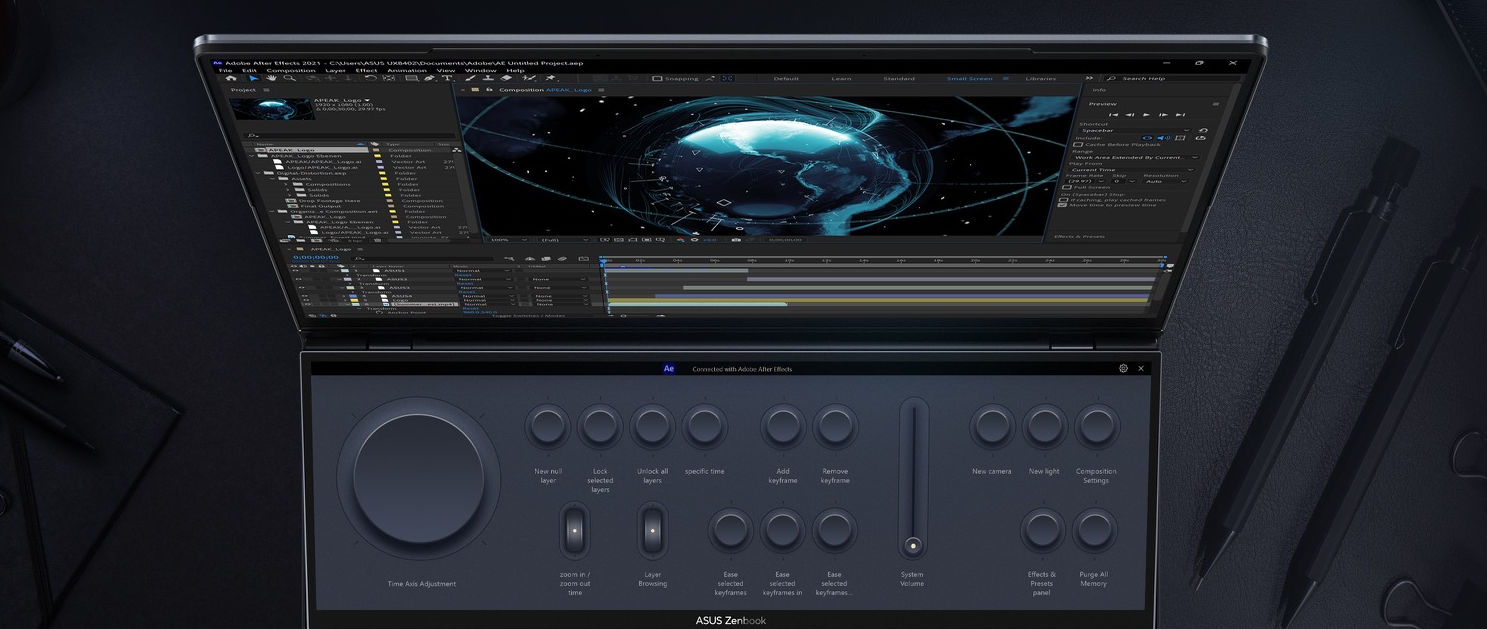The height and width of the screenshot is (629, 1487).
Task: Click the Home icon in toolbar
Action: pos(231,78)
